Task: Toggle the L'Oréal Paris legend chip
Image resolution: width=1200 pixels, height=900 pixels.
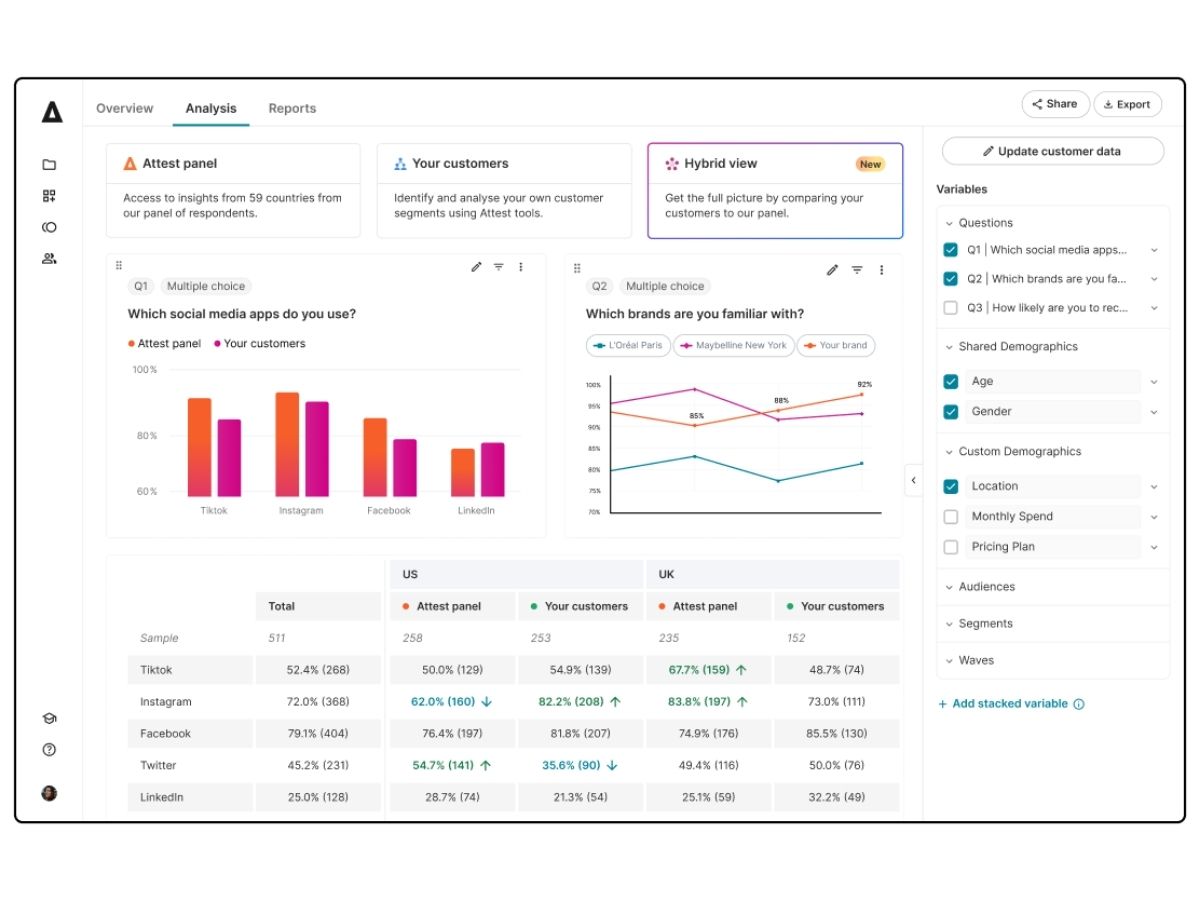Action: 628,345
